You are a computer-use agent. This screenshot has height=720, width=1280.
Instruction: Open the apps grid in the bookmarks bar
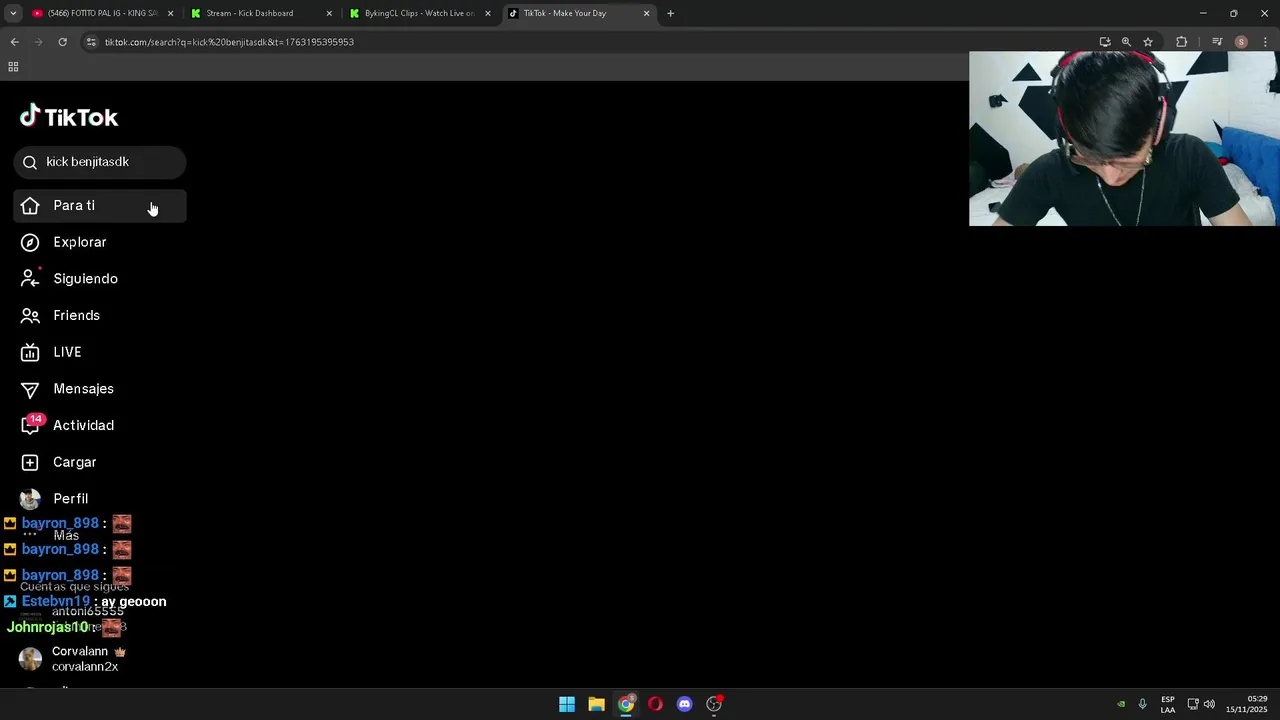coord(13,67)
